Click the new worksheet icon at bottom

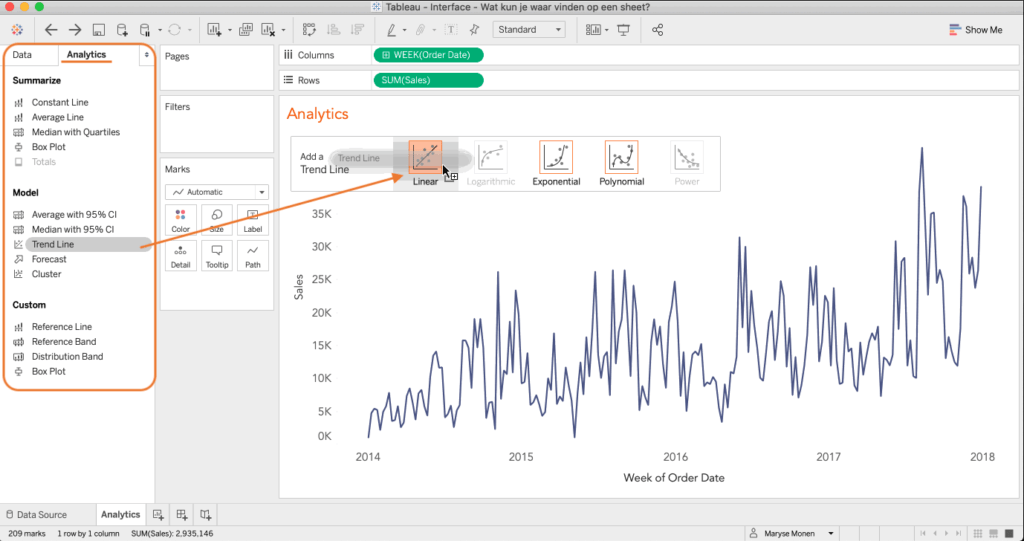(x=158, y=514)
